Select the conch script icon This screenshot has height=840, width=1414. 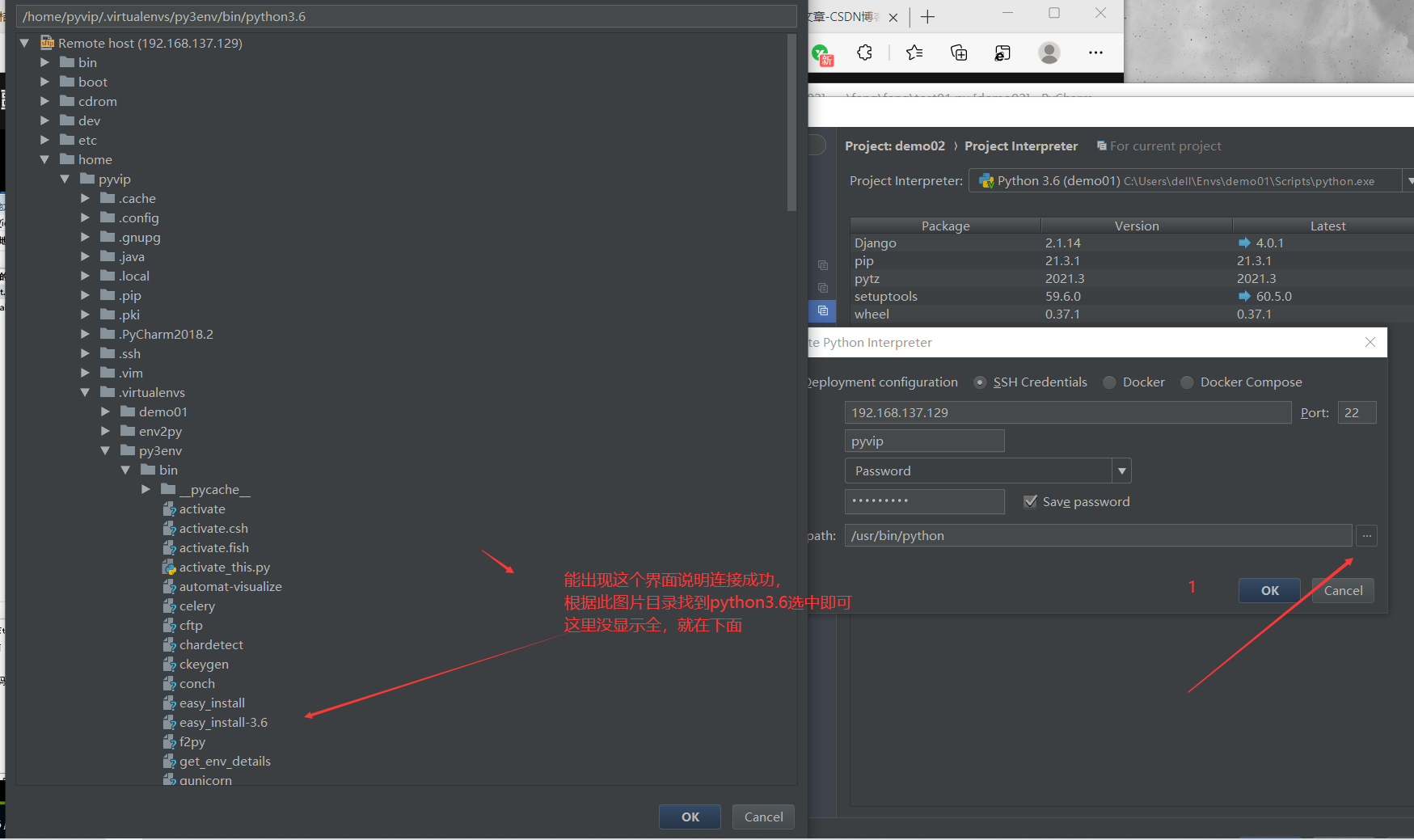tap(171, 683)
